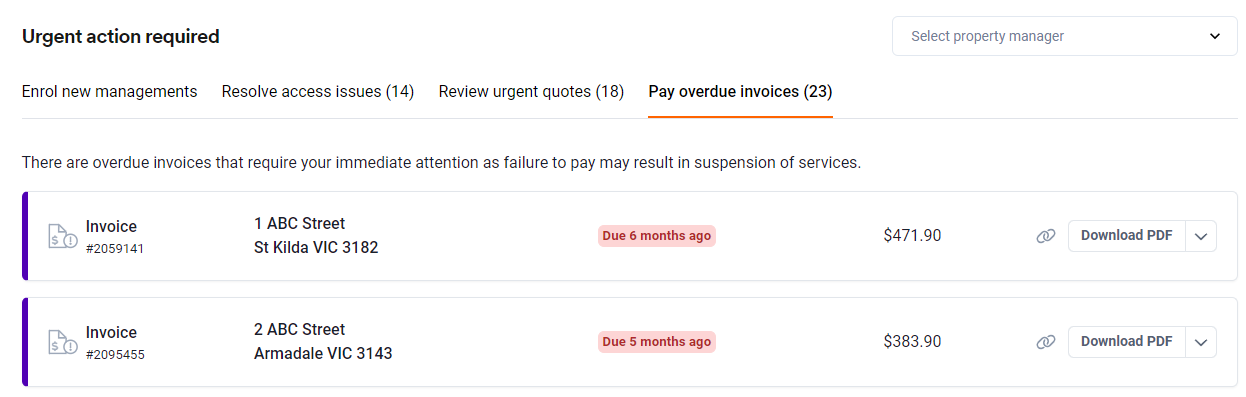Expand chevron next to second Download PDF

point(1201,342)
